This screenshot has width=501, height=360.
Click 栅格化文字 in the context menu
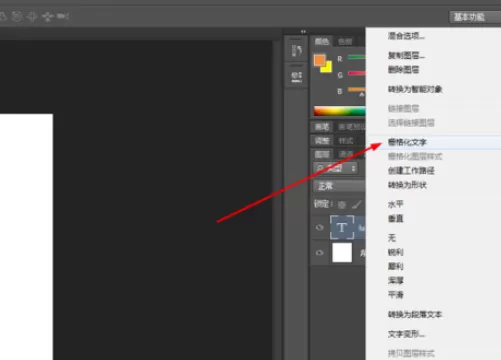(x=407, y=142)
